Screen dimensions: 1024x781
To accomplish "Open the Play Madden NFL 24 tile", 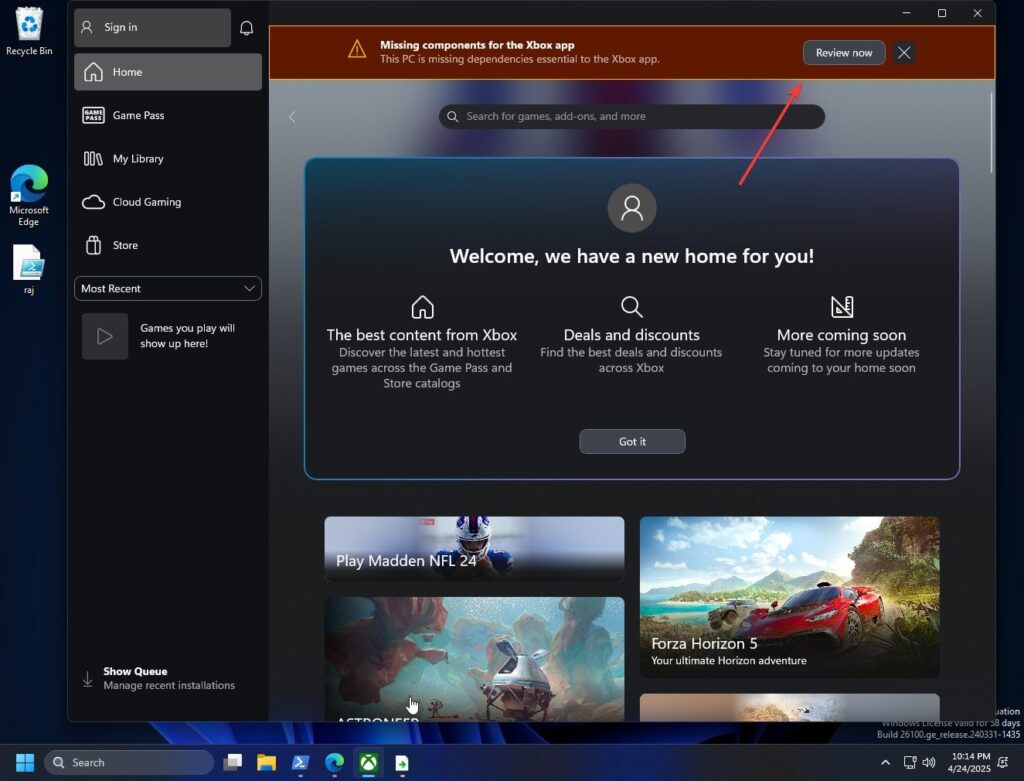I will (x=474, y=549).
